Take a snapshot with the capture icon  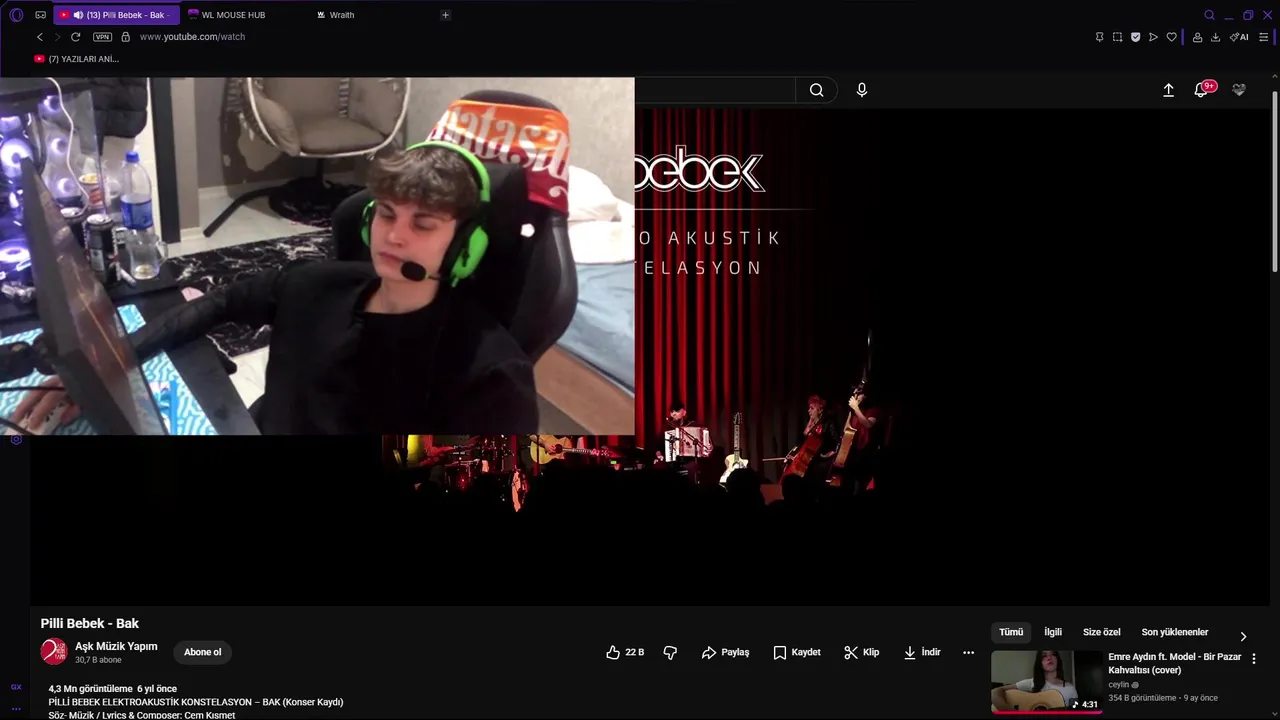point(1117,37)
